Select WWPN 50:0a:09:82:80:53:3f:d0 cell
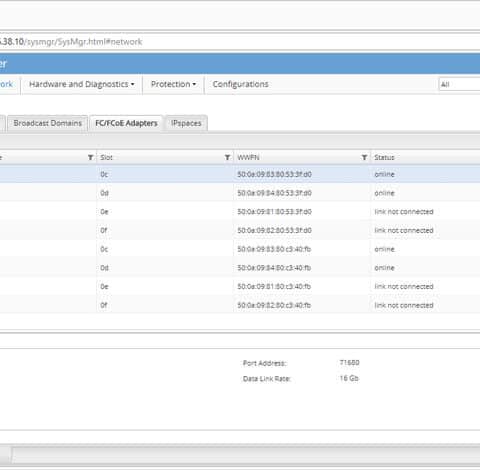The image size is (480, 470). [x=274, y=230]
